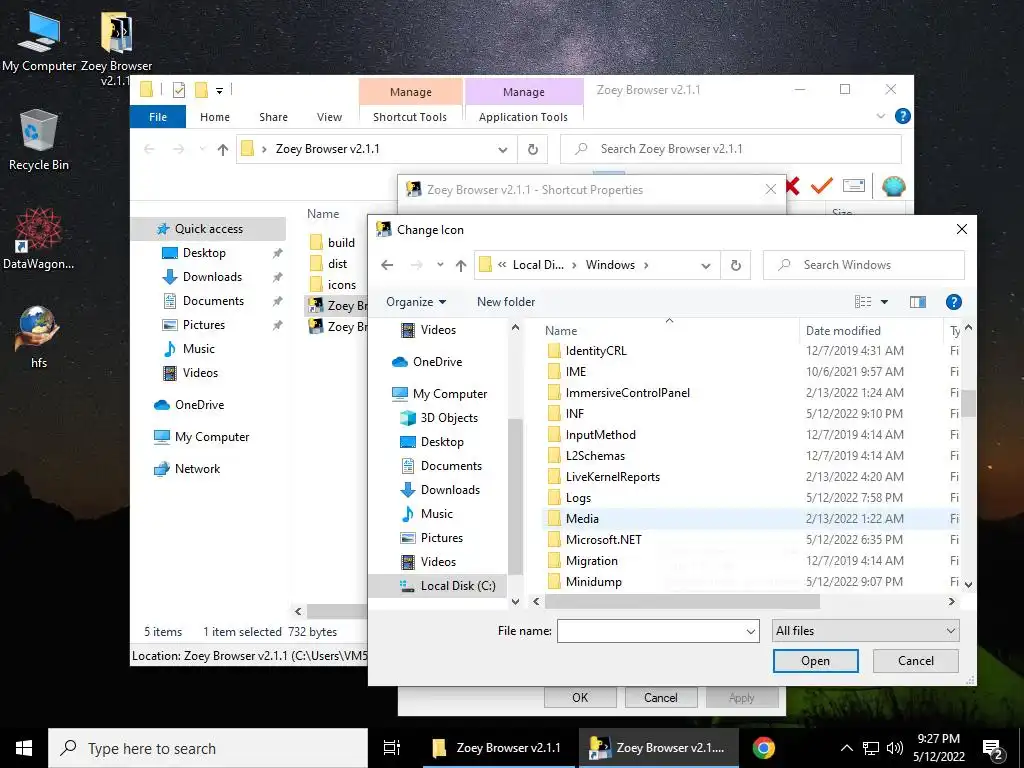The height and width of the screenshot is (768, 1024).
Task: Select 3D Objects in dialog sidebar
Action: click(x=439, y=418)
